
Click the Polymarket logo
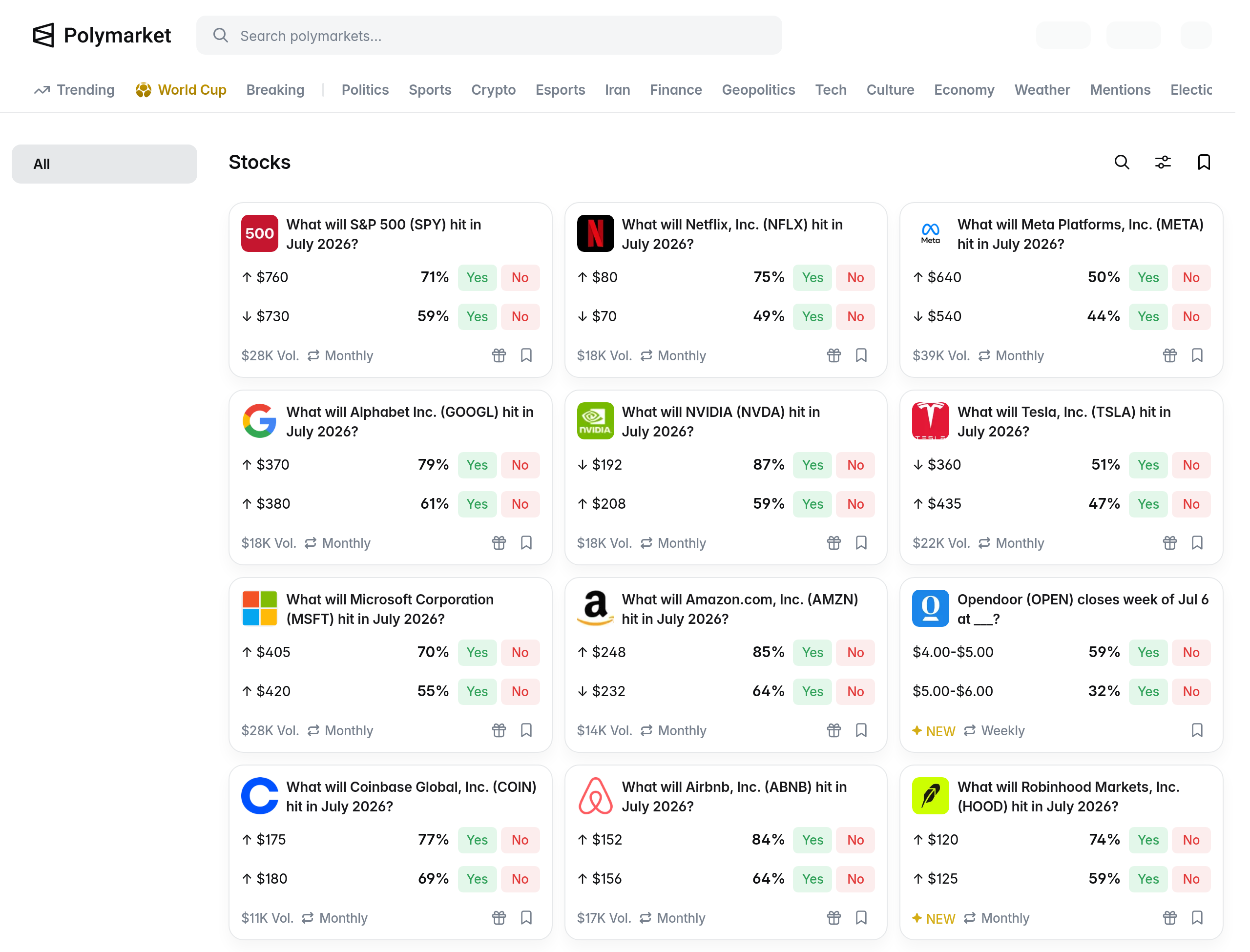tap(102, 35)
